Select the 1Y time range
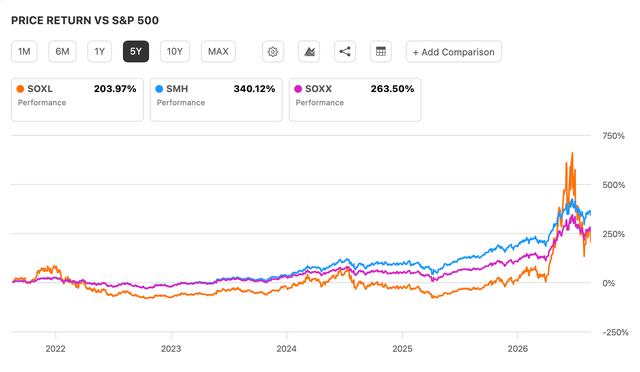This screenshot has width=640, height=372. click(100, 52)
